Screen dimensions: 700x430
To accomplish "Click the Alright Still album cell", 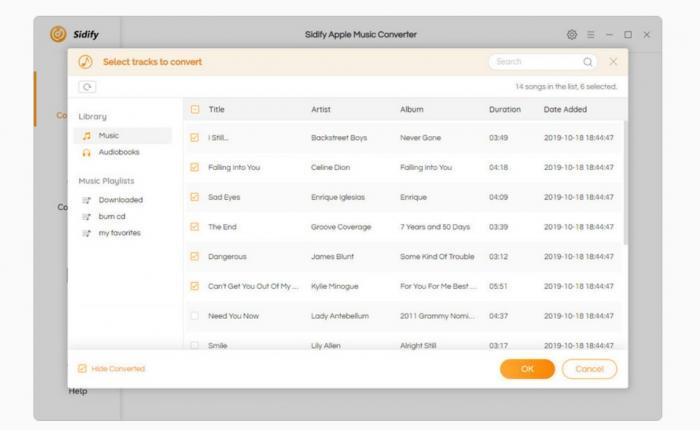I will click(418, 346).
